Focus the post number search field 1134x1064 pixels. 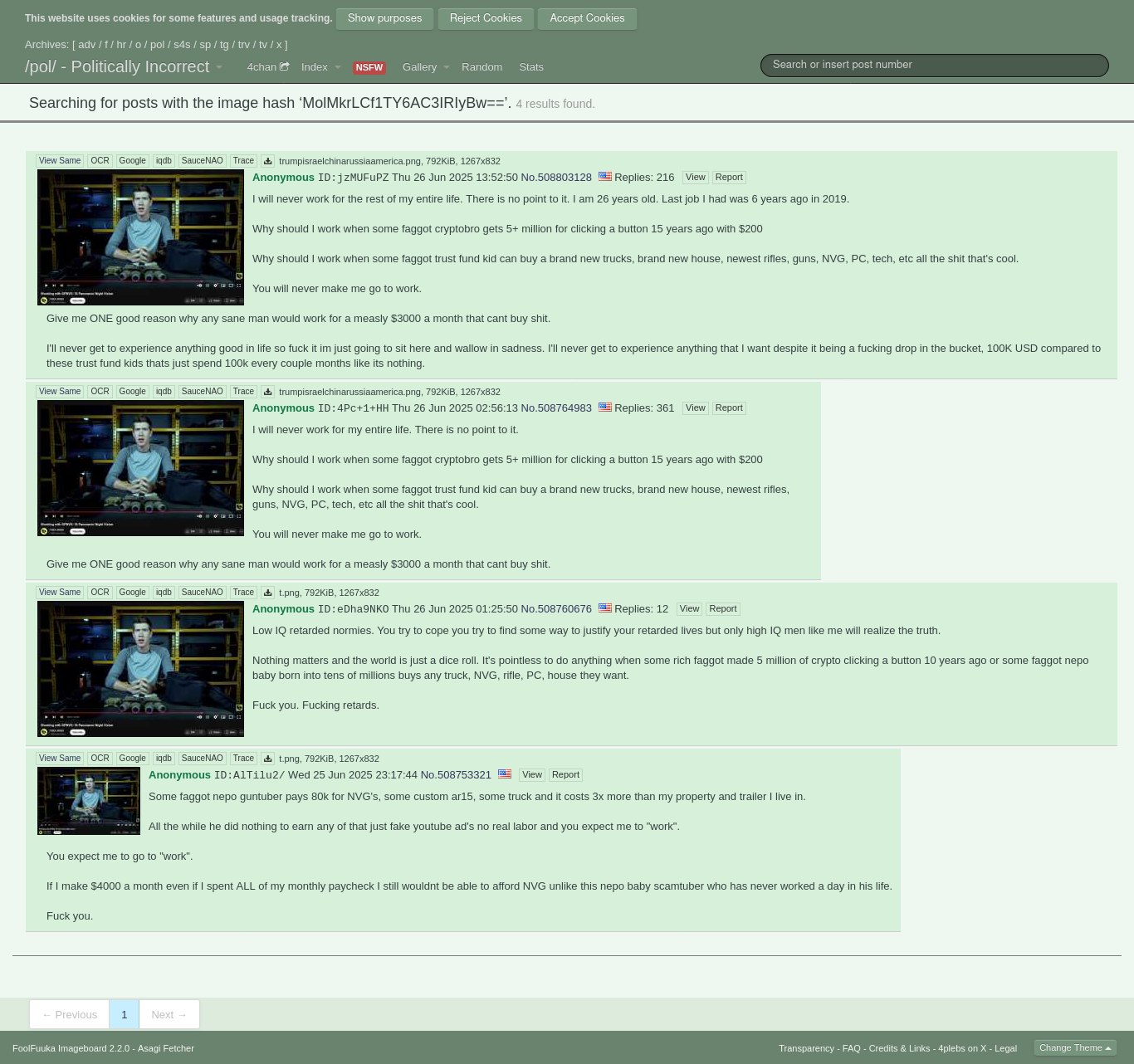934,65
